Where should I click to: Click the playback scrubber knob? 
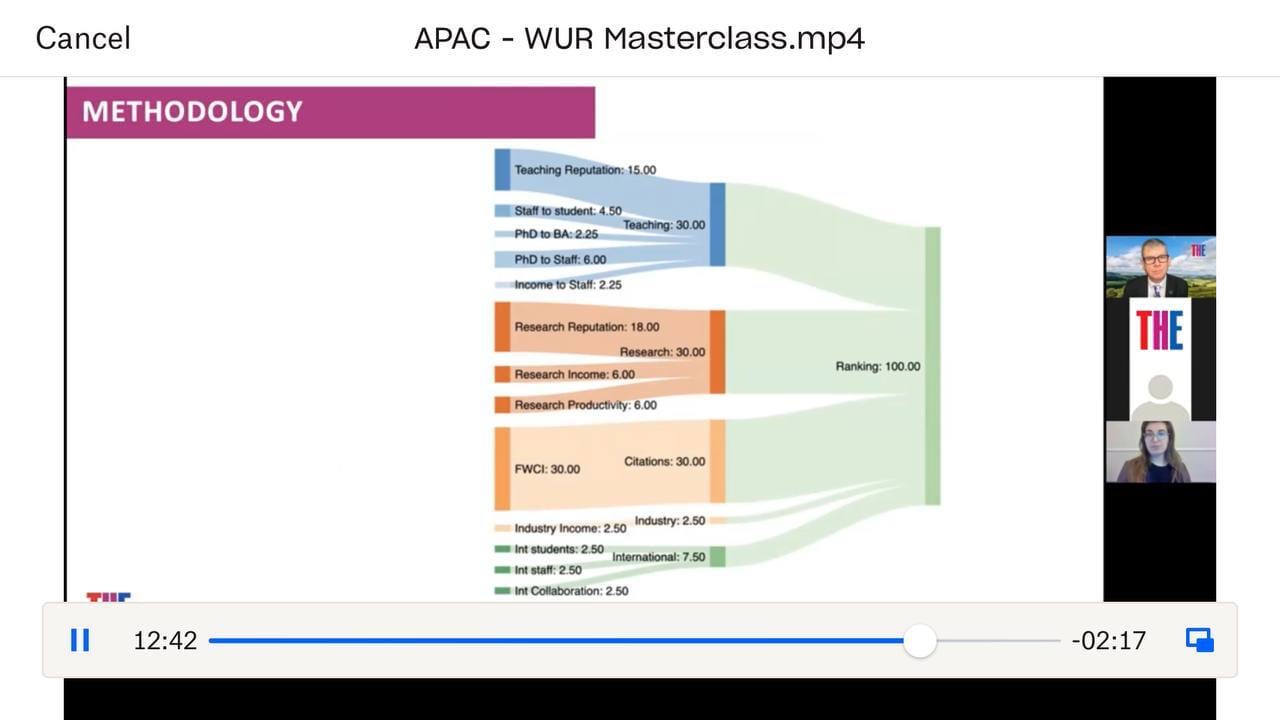click(x=919, y=640)
